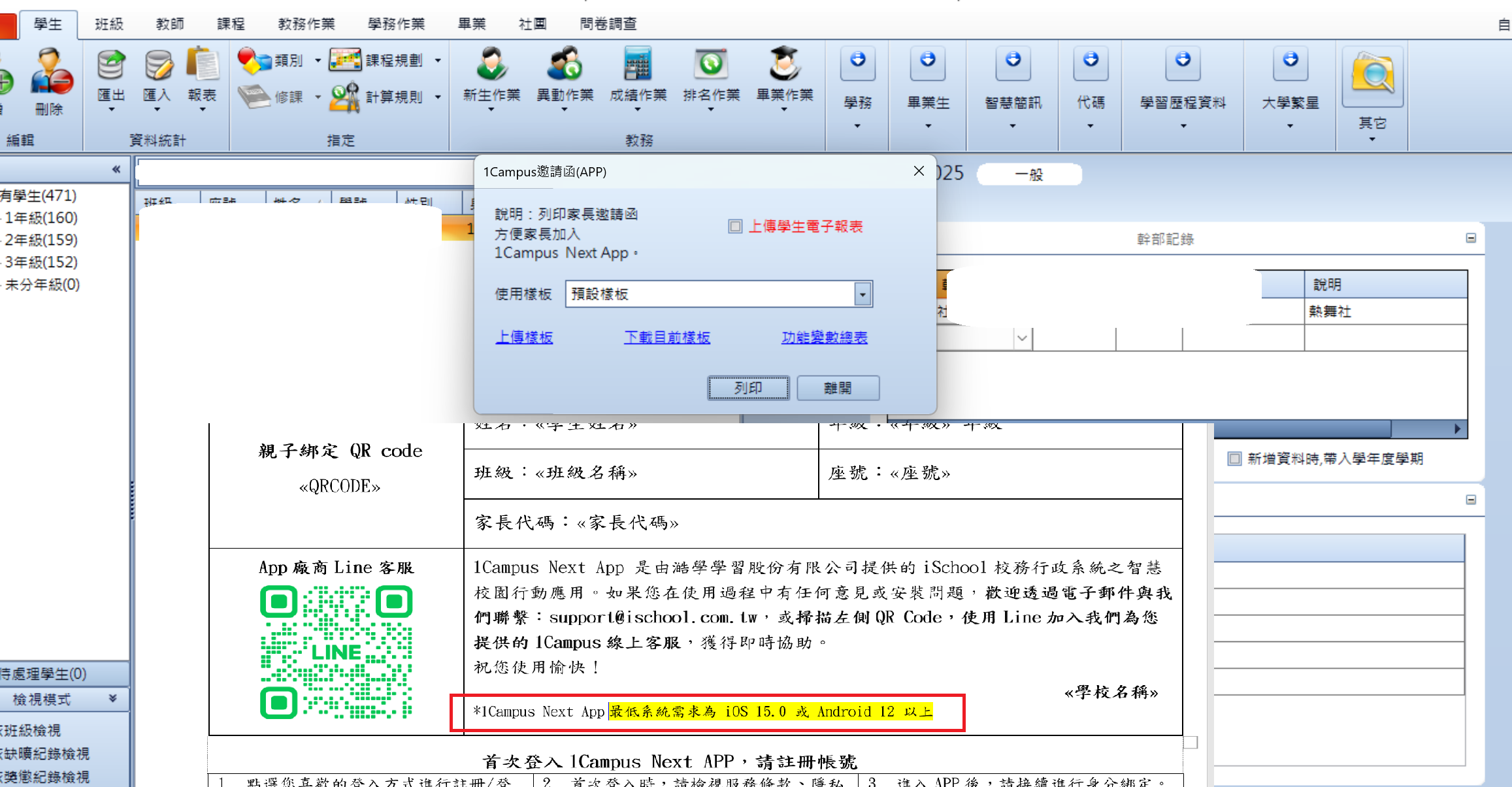
Task: Switch to the 課程 ribbon tab
Action: tap(231, 24)
